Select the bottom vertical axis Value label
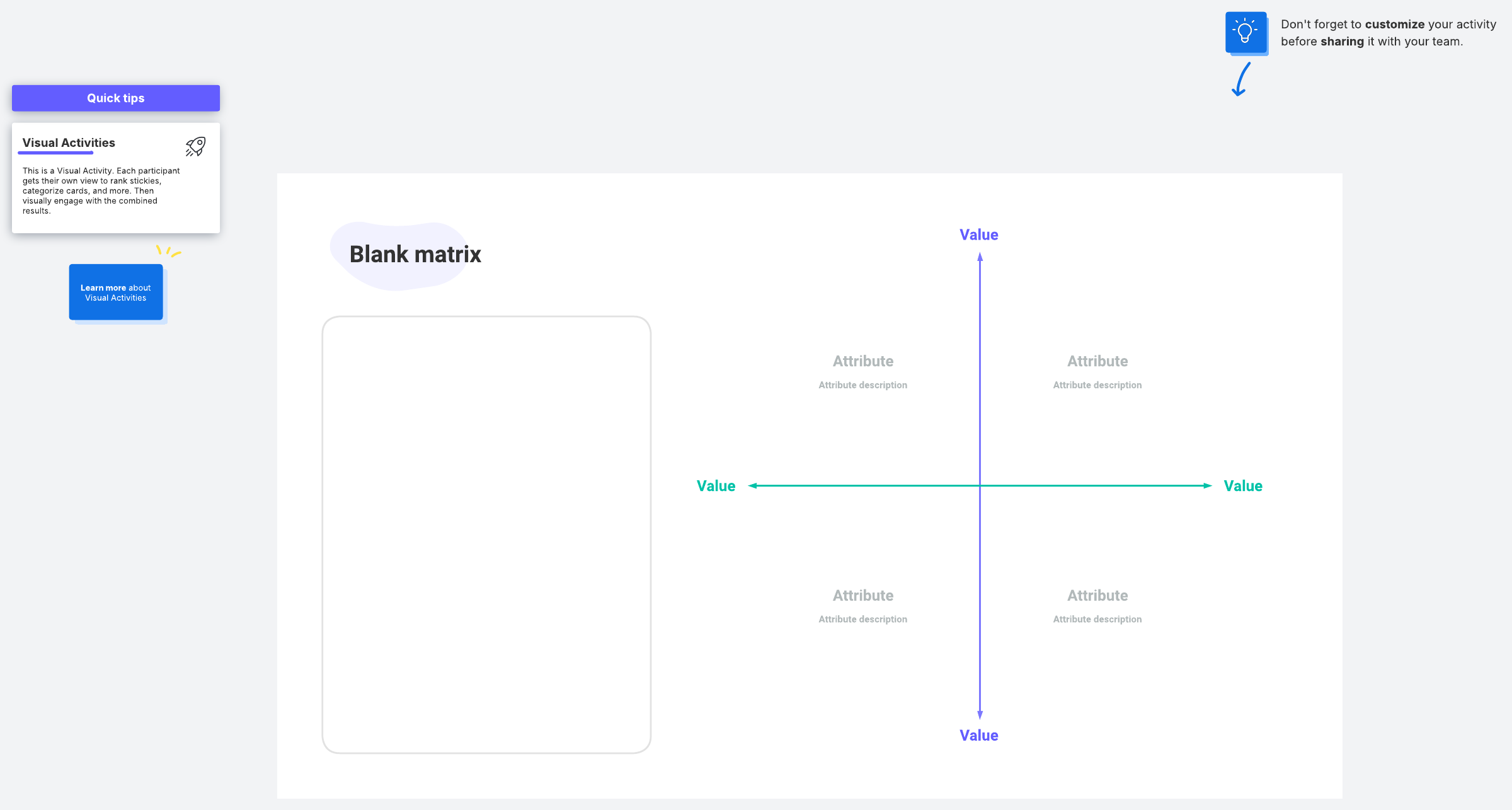 click(978, 735)
